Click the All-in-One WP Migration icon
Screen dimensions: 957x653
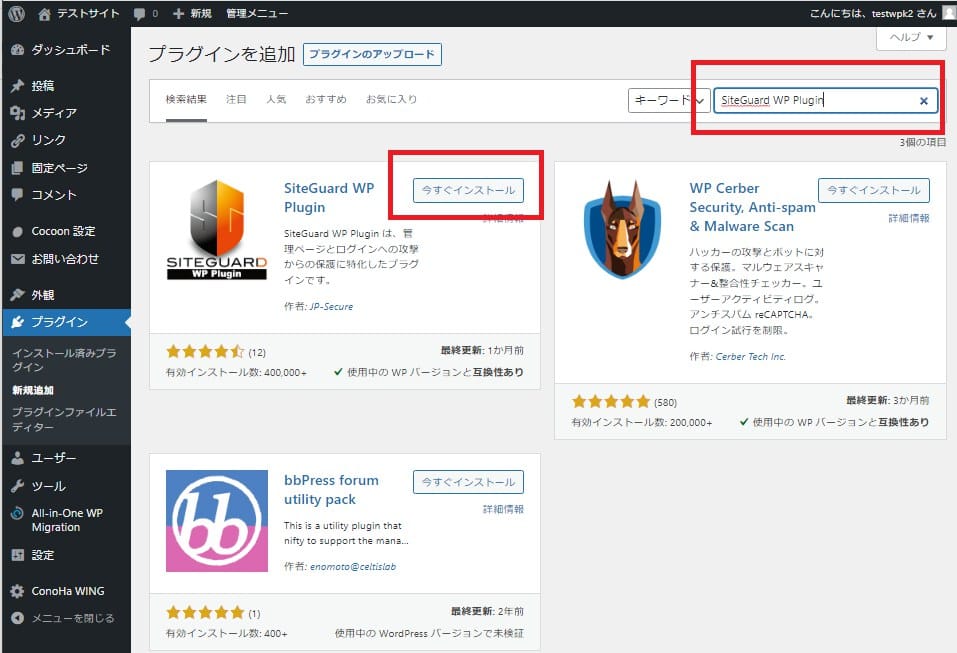(18, 513)
